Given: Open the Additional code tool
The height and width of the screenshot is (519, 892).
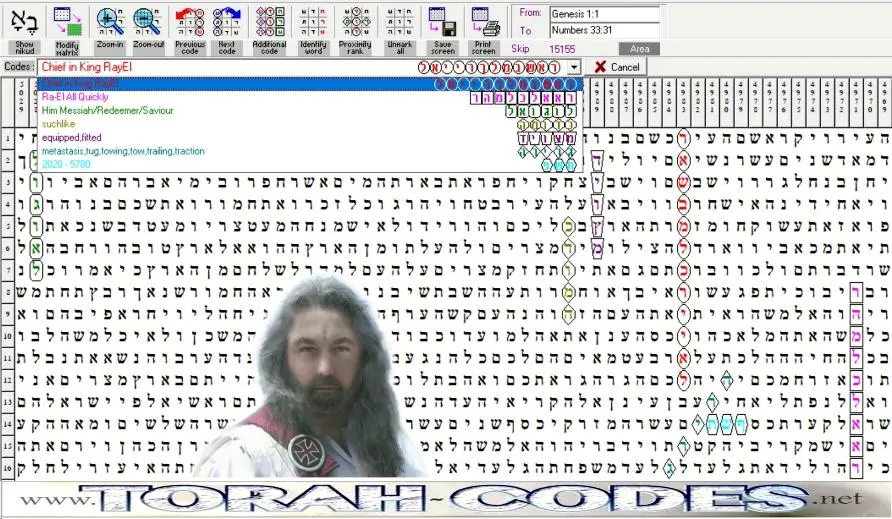Looking at the screenshot, I should 270,30.
